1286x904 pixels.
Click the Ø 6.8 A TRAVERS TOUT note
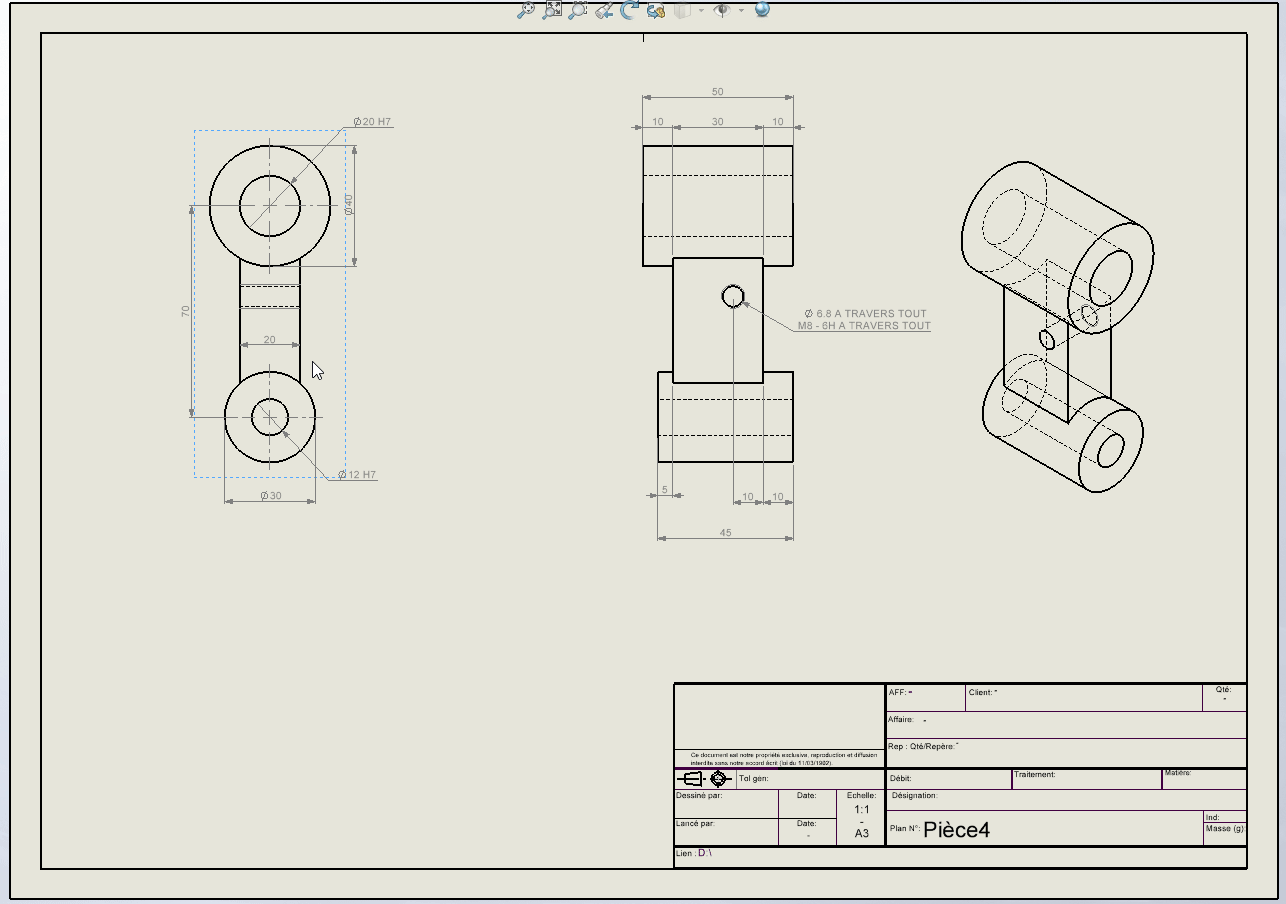865,314
